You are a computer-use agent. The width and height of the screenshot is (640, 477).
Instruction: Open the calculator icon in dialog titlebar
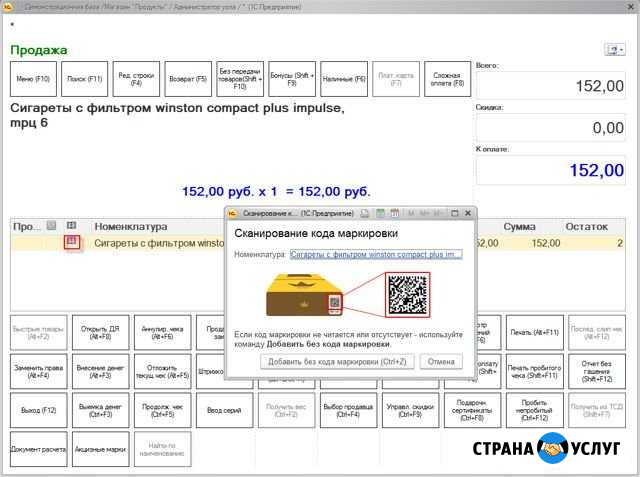[x=380, y=213]
